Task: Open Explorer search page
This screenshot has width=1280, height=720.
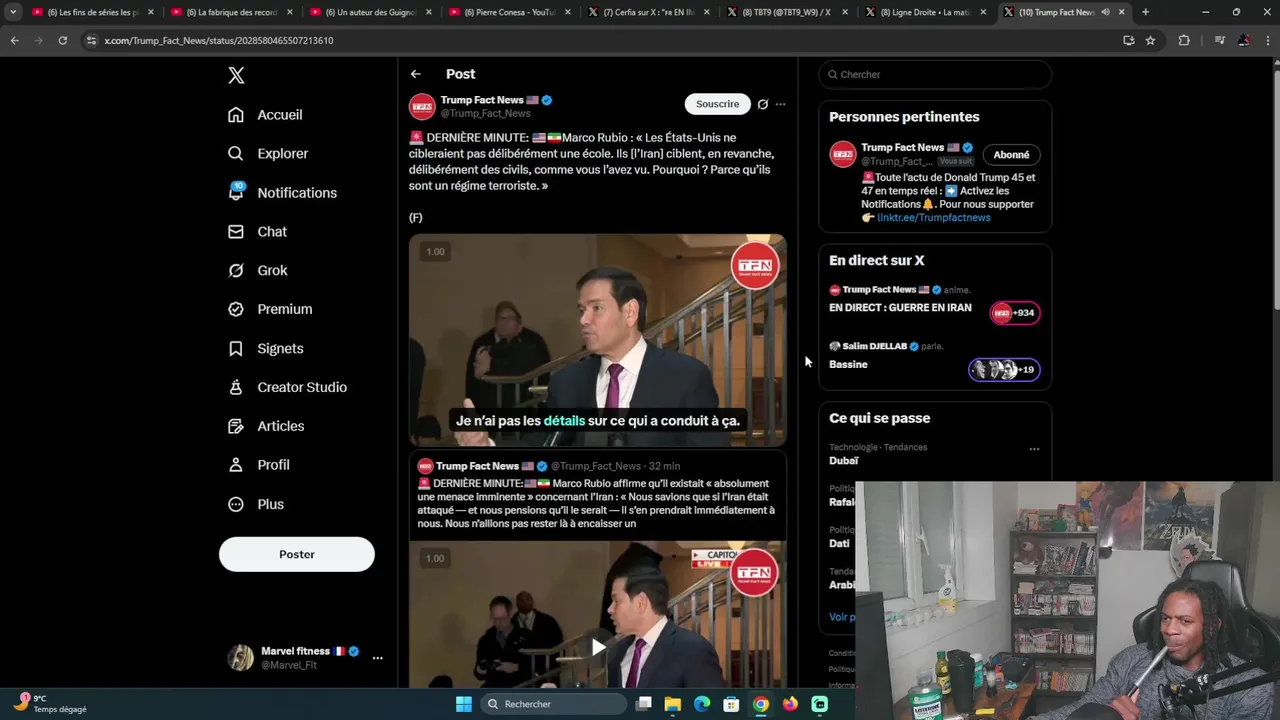Action: click(268, 154)
